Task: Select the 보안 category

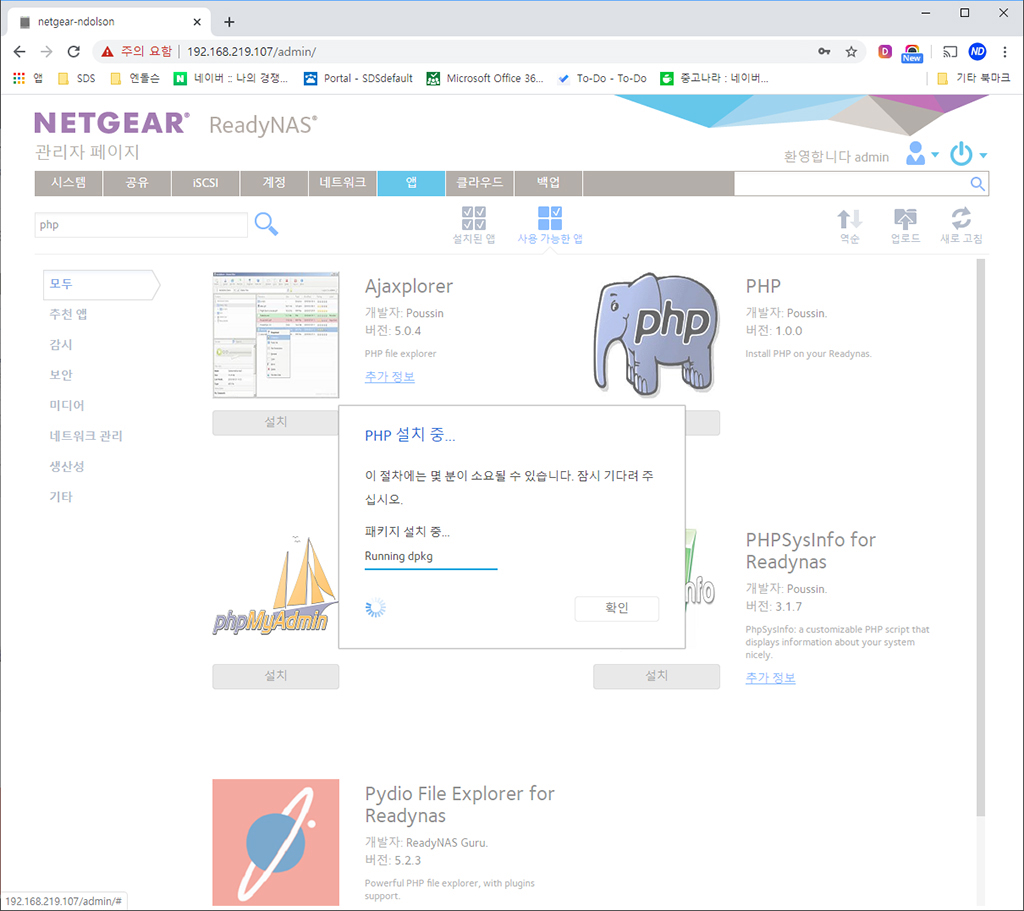Action: click(61, 375)
